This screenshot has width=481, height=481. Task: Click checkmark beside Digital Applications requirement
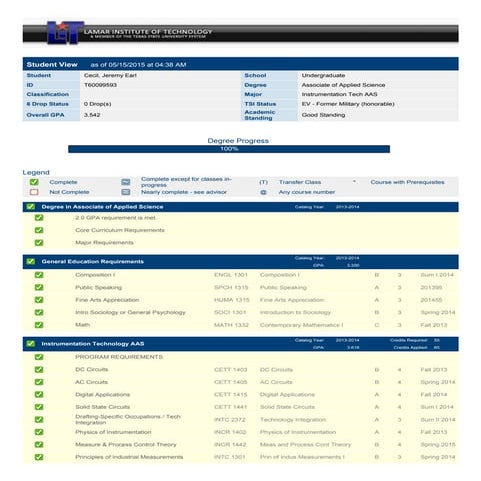[x=39, y=394]
